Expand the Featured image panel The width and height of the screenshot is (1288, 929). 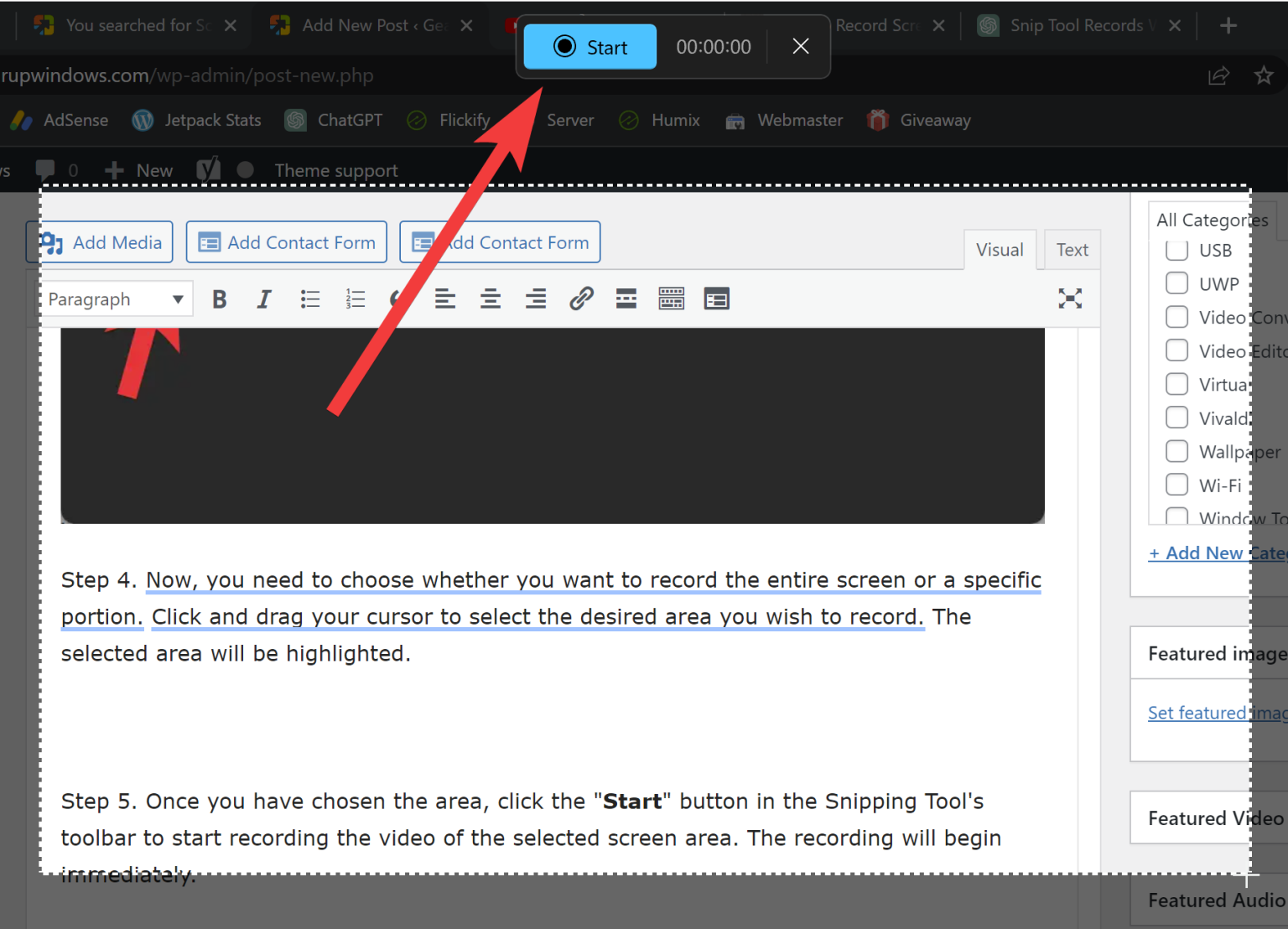point(1215,653)
